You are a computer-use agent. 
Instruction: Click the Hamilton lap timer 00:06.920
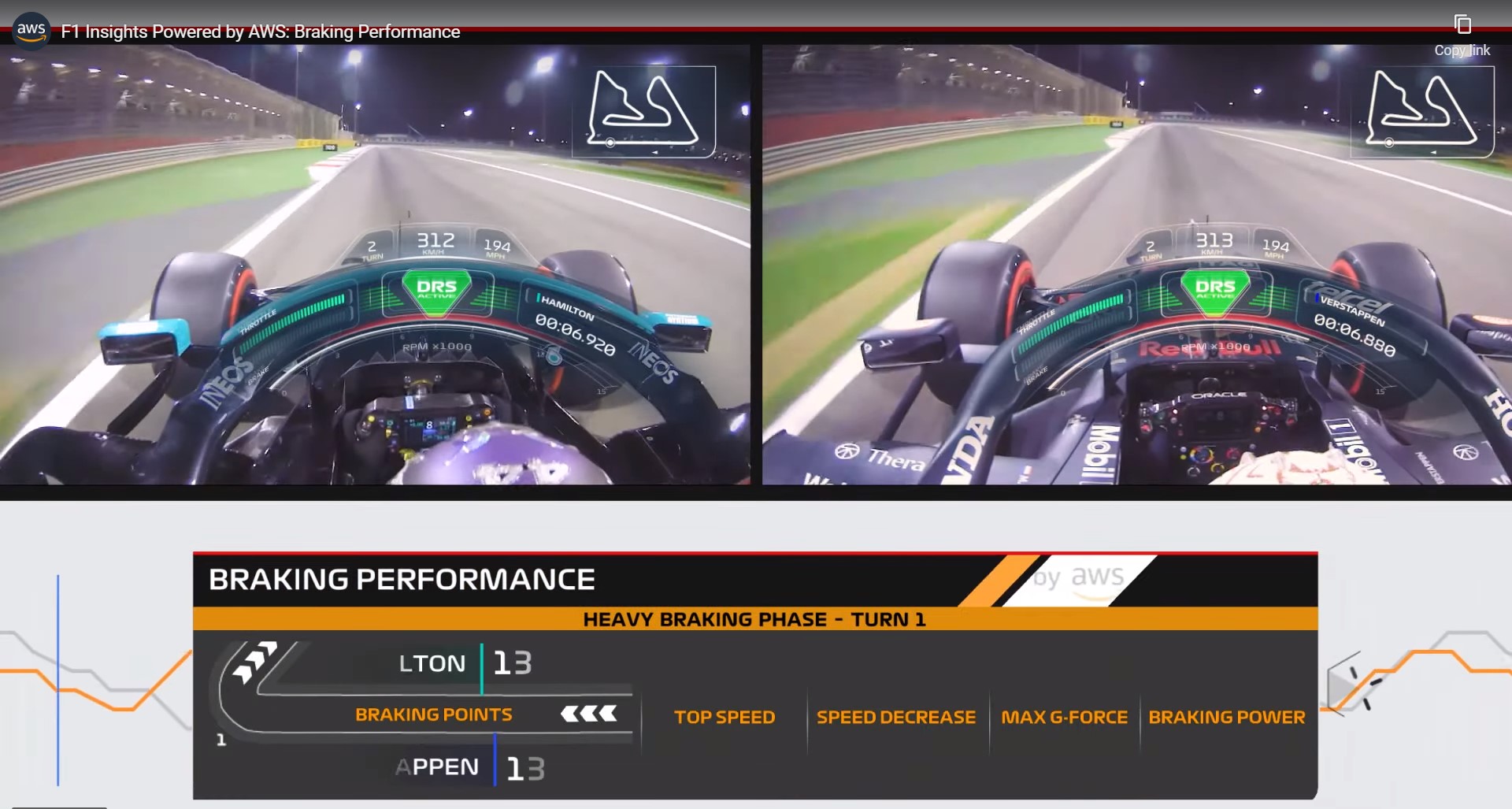point(575,335)
